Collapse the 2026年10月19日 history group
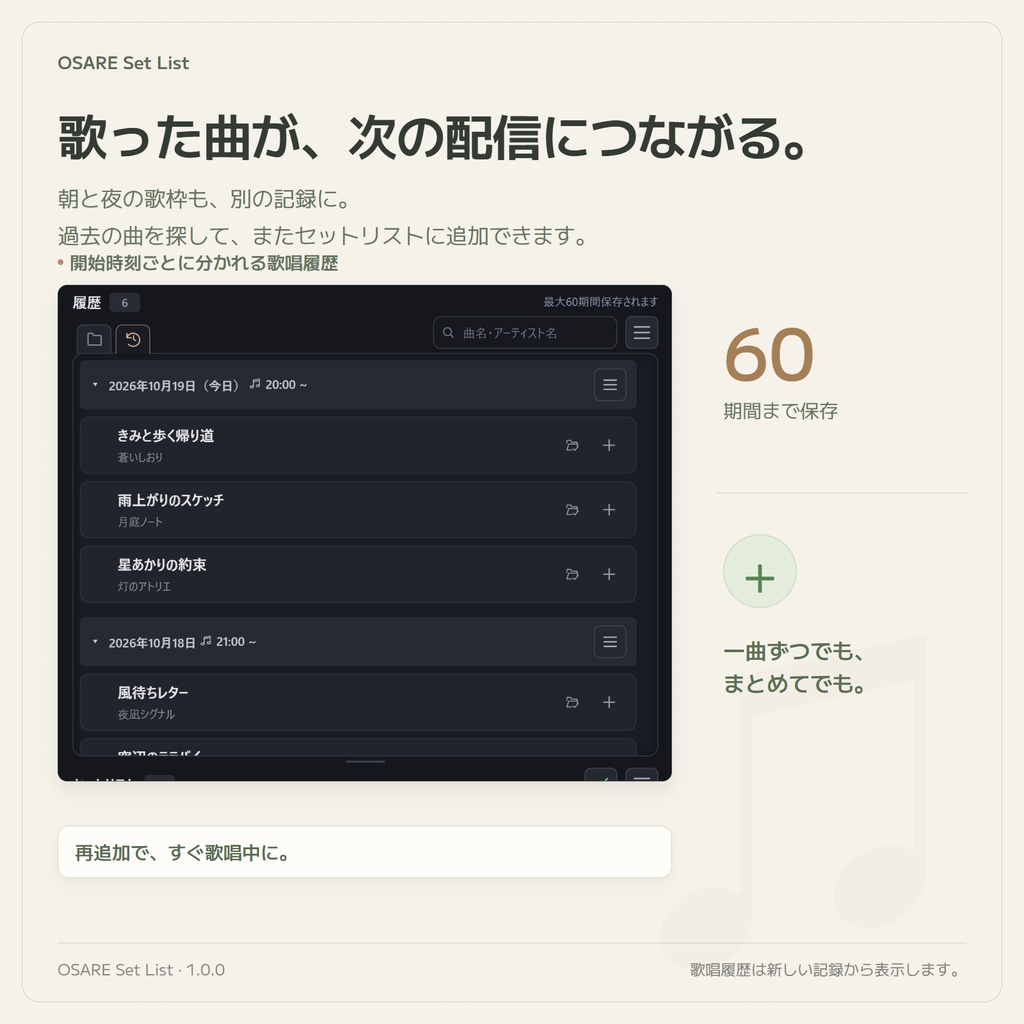This screenshot has height=1024, width=1024. pos(95,385)
